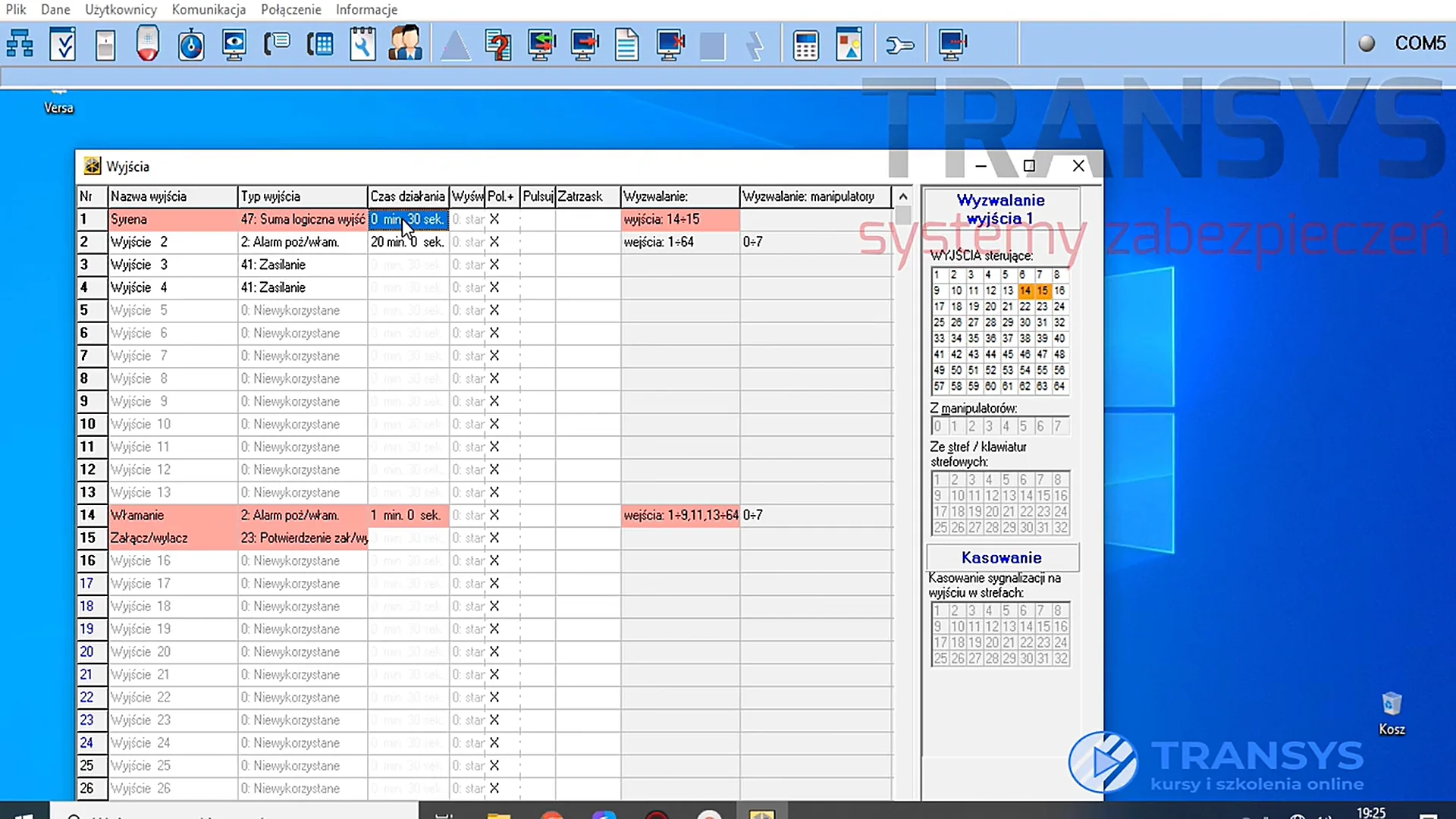This screenshot has width=1456, height=819.
Task: Open the type cell '23: Potwierdzenie' row 15
Action: point(303,538)
